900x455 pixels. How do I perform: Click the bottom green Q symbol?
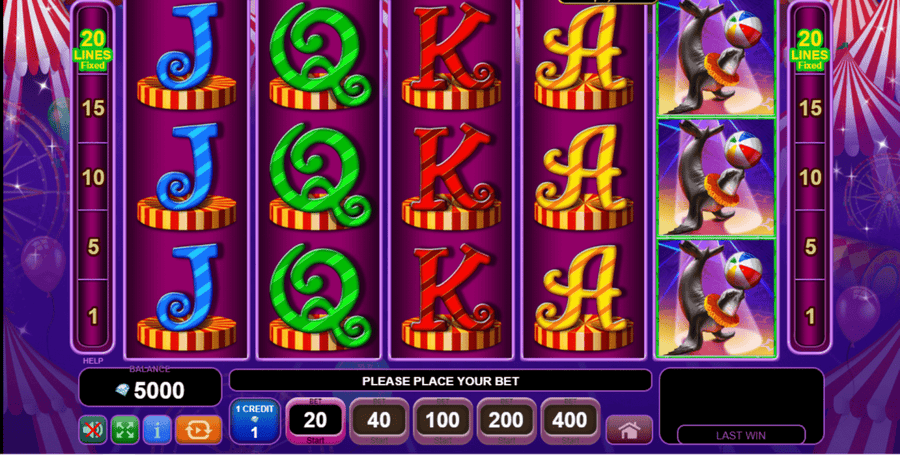(x=319, y=297)
